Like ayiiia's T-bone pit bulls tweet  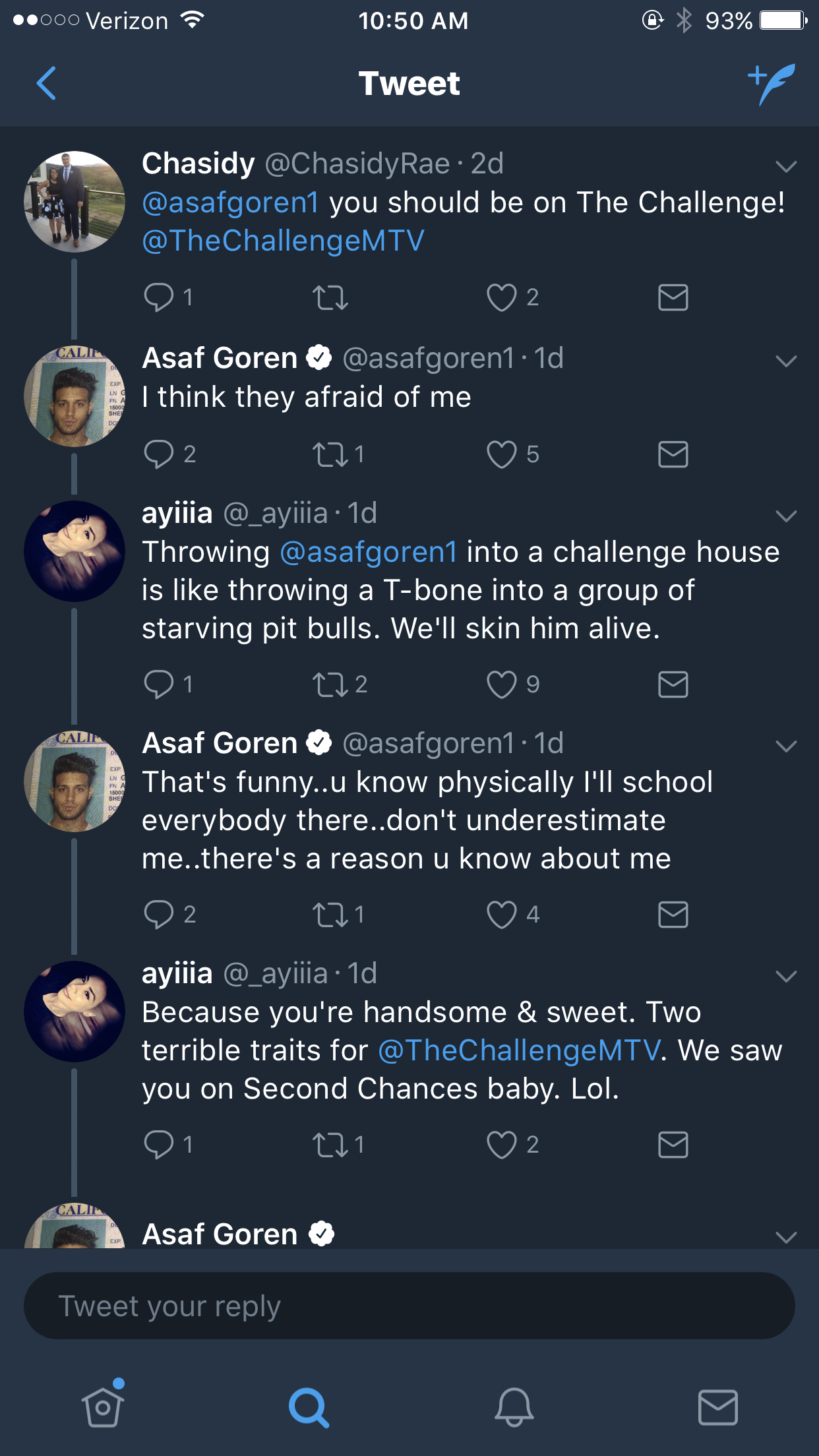[x=502, y=684]
